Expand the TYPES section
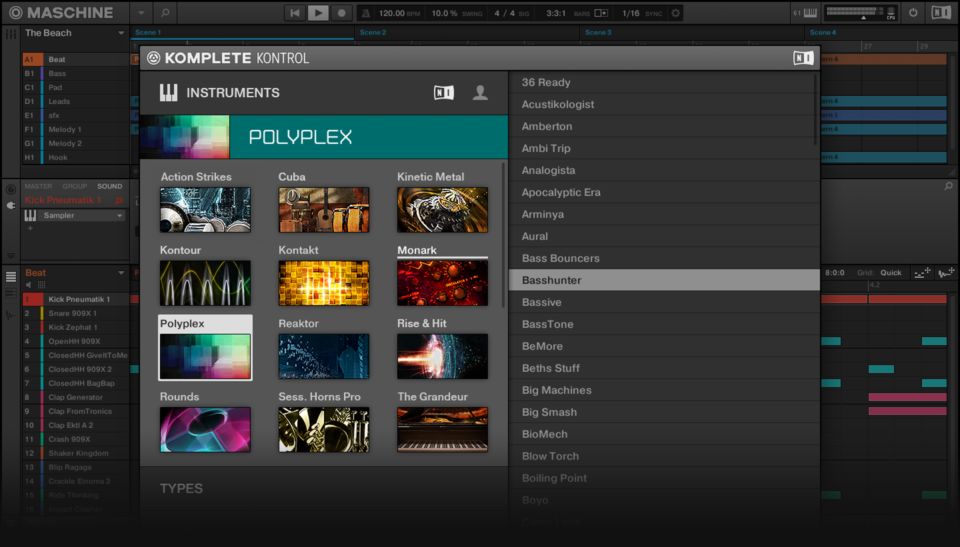The image size is (960, 547). 181,488
